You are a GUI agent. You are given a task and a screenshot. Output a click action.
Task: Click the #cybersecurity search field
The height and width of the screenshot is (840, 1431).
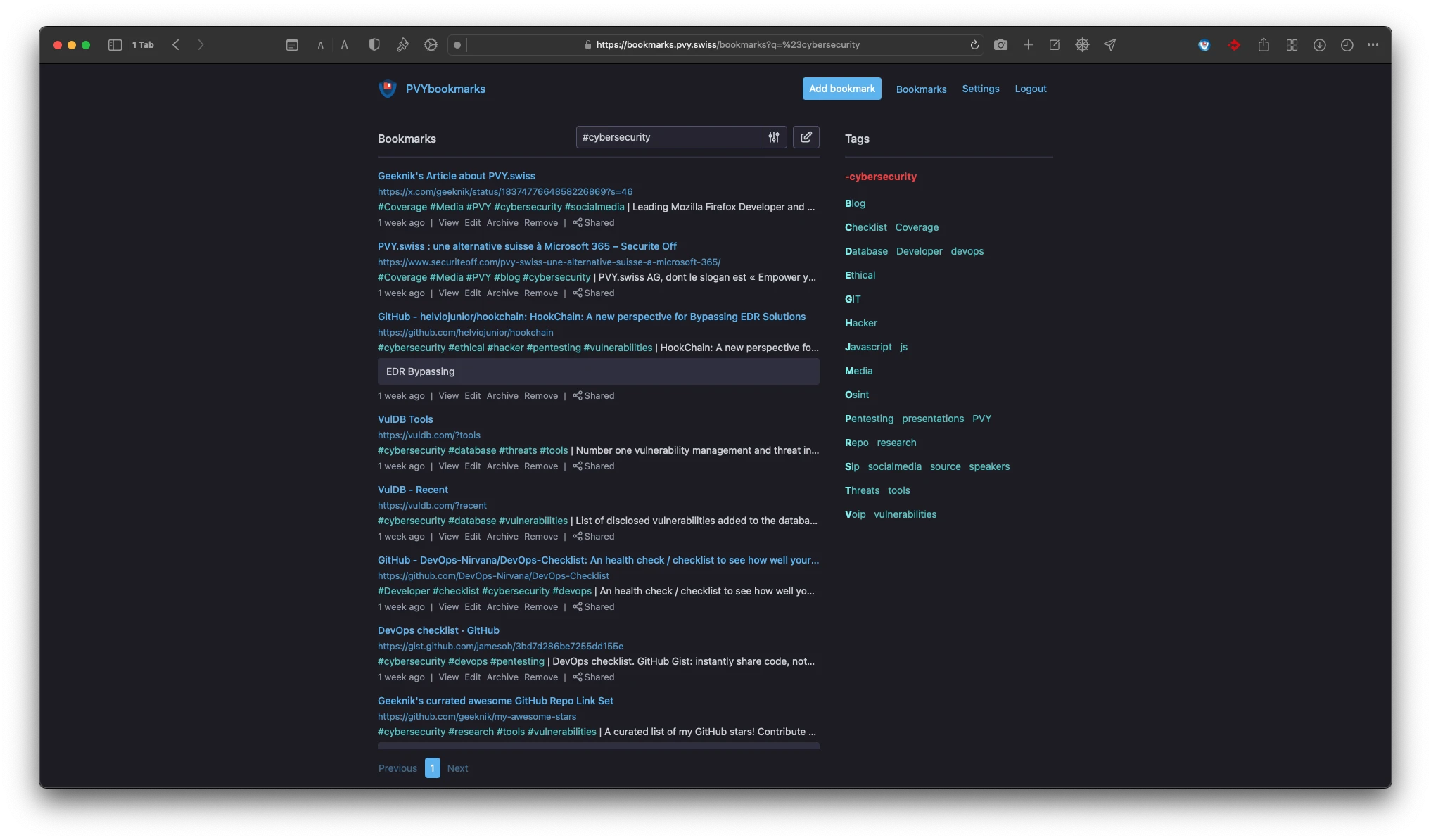tap(668, 137)
